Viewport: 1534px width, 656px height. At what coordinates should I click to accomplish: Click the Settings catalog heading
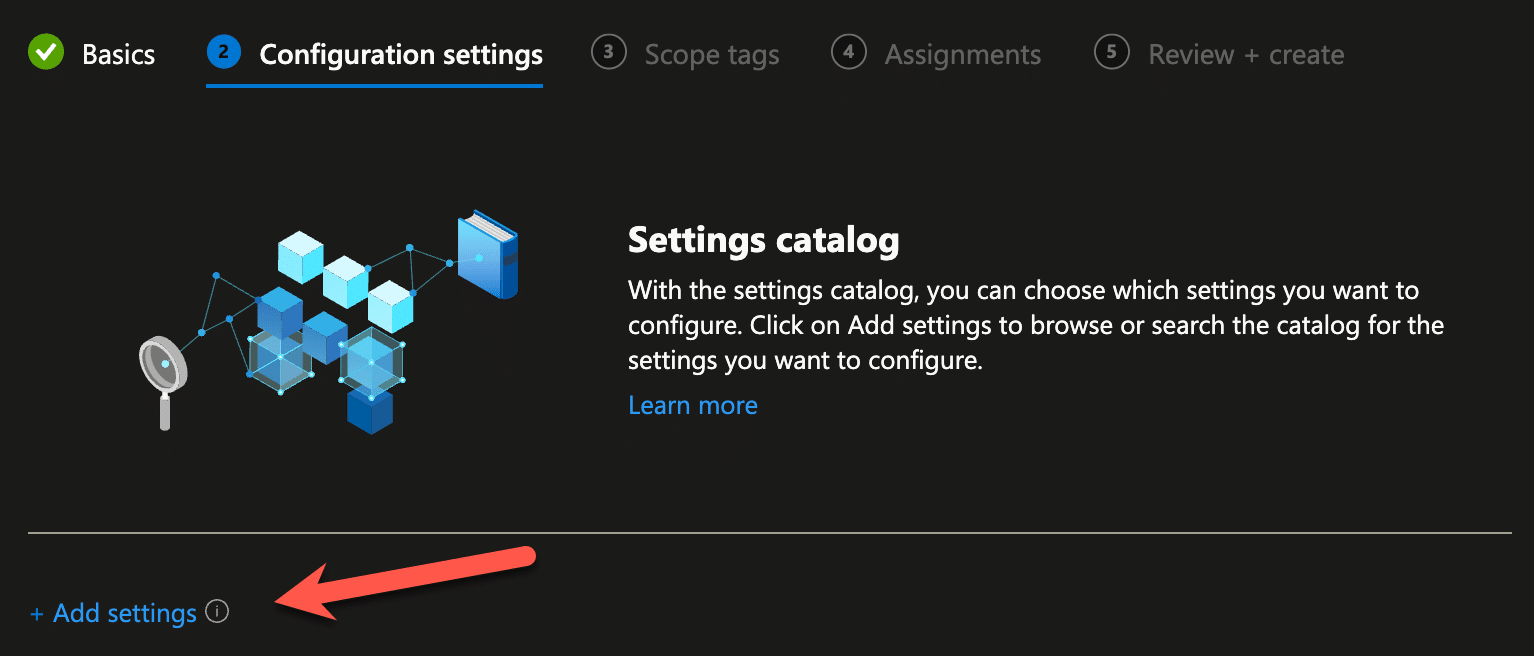click(763, 240)
